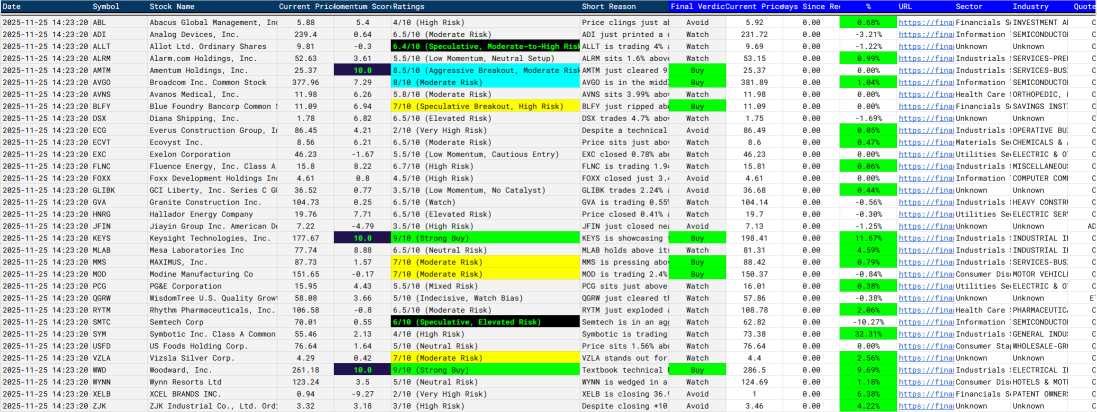Select the 377.96 current price cell
This screenshot has height=412, width=1097.
pyautogui.click(x=306, y=83)
